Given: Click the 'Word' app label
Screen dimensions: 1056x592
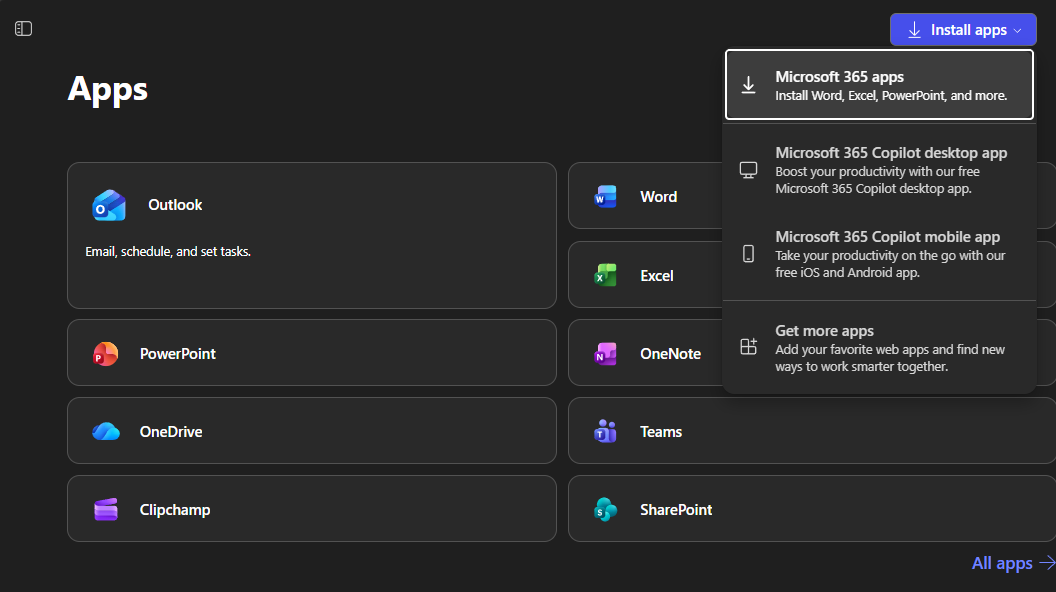Looking at the screenshot, I should point(659,197).
